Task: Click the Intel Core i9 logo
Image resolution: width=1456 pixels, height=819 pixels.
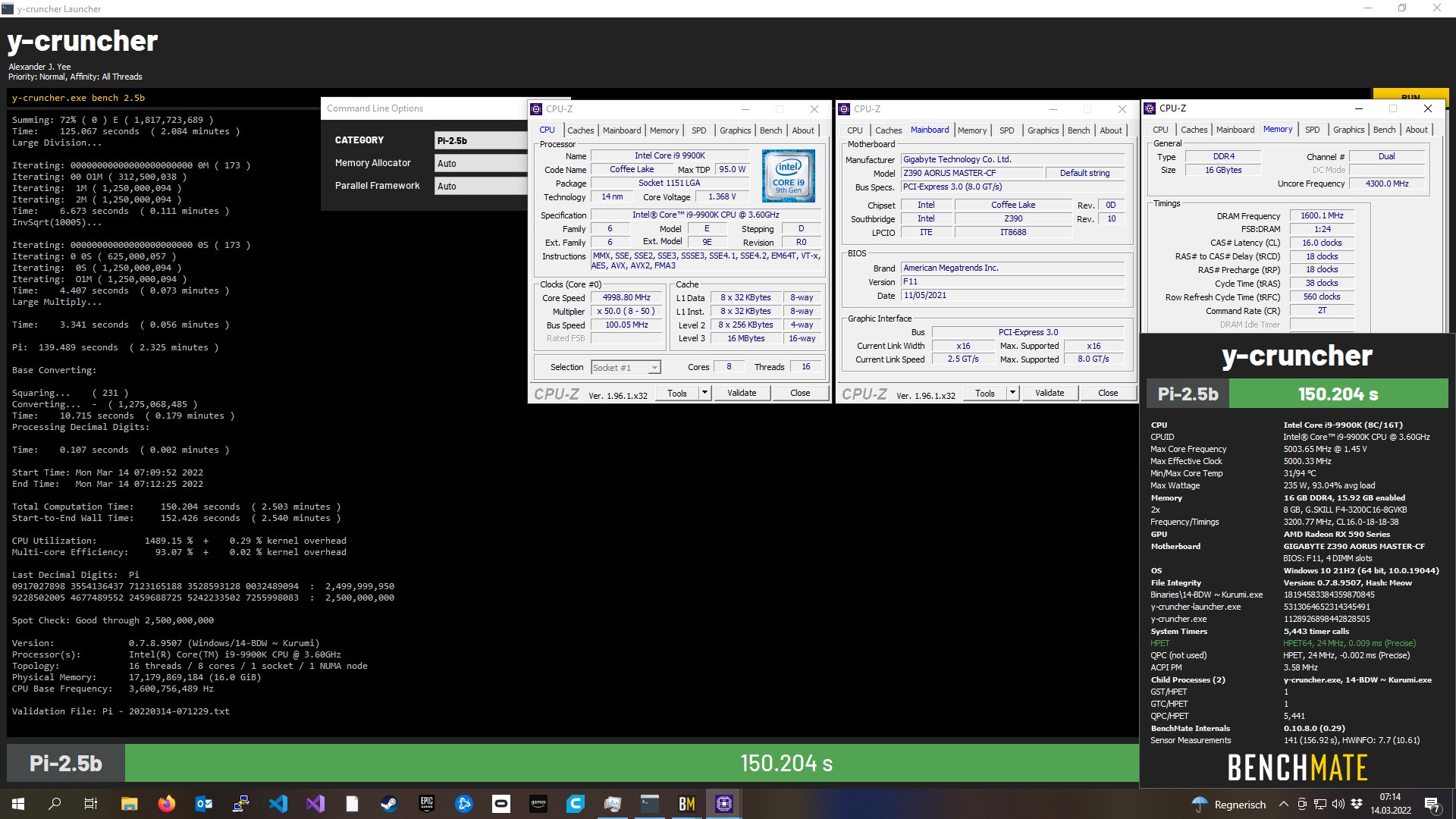Action: point(789,176)
